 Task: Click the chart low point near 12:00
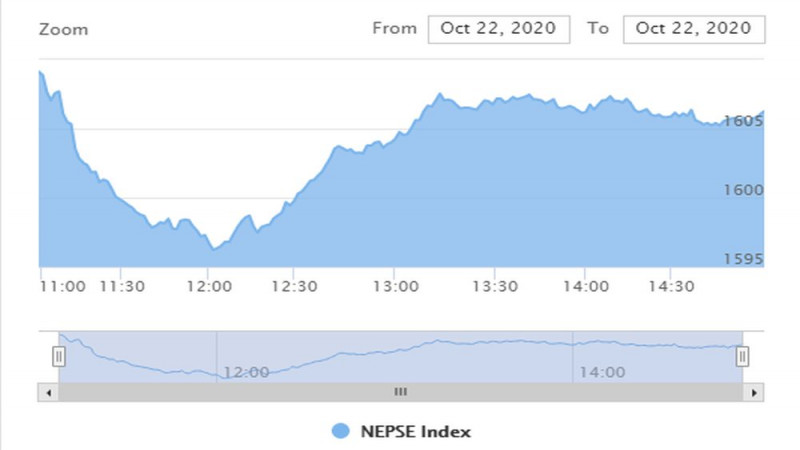coord(214,249)
